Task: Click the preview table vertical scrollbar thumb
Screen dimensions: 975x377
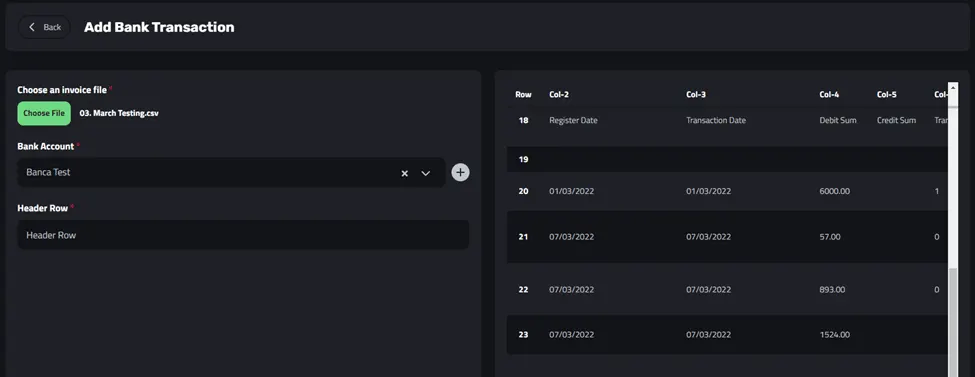Action: (953, 322)
